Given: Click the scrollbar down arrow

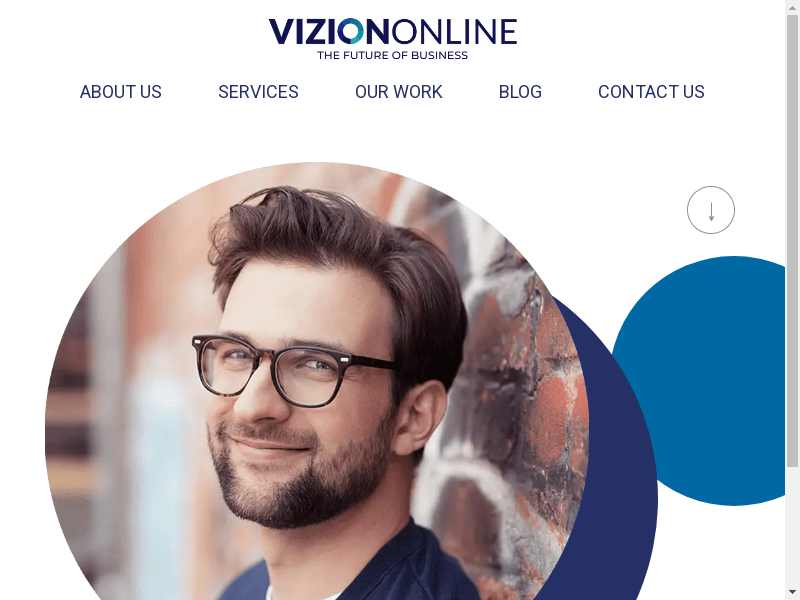Looking at the screenshot, I should pyautogui.click(x=792, y=593).
